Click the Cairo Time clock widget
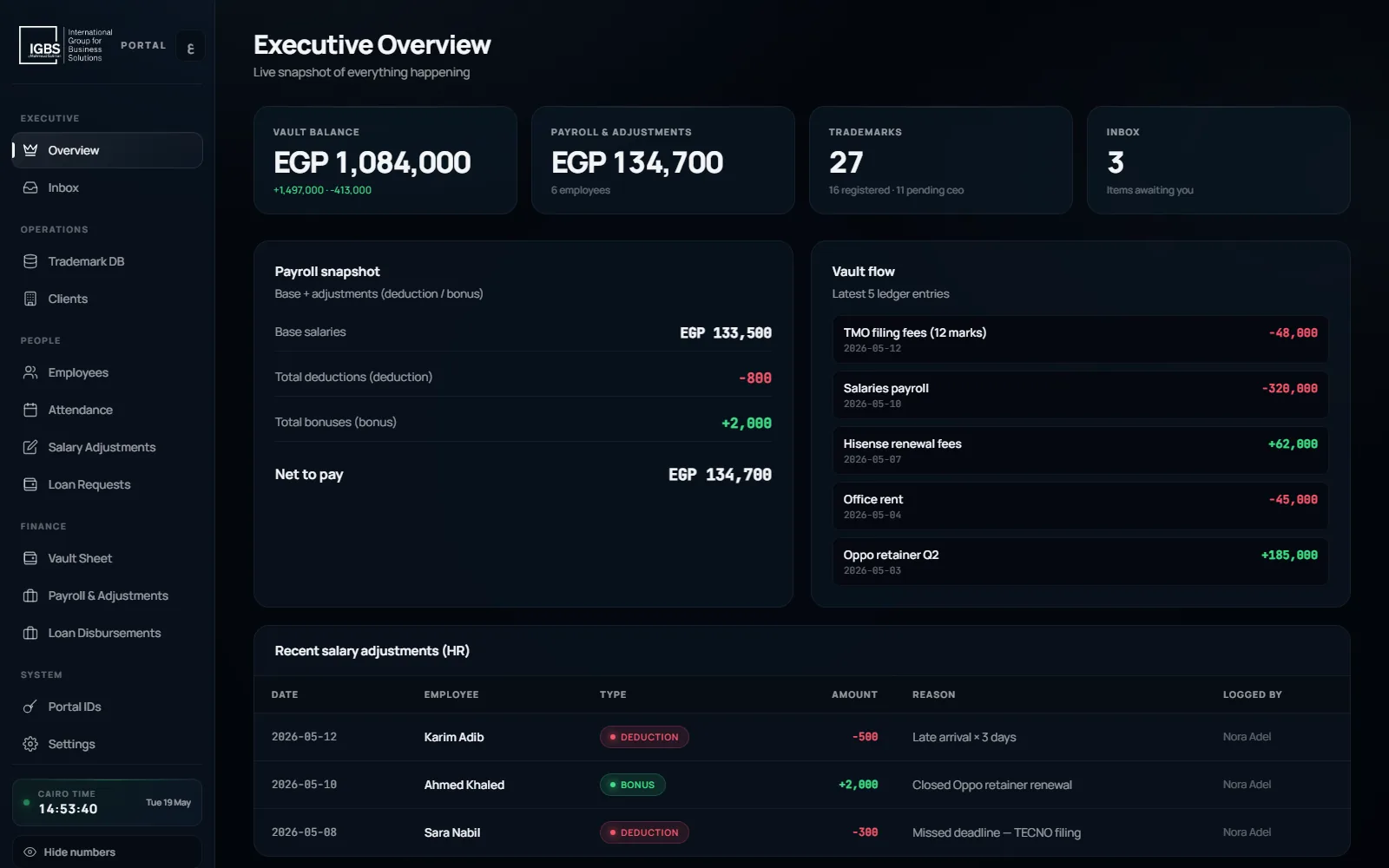 pos(107,802)
